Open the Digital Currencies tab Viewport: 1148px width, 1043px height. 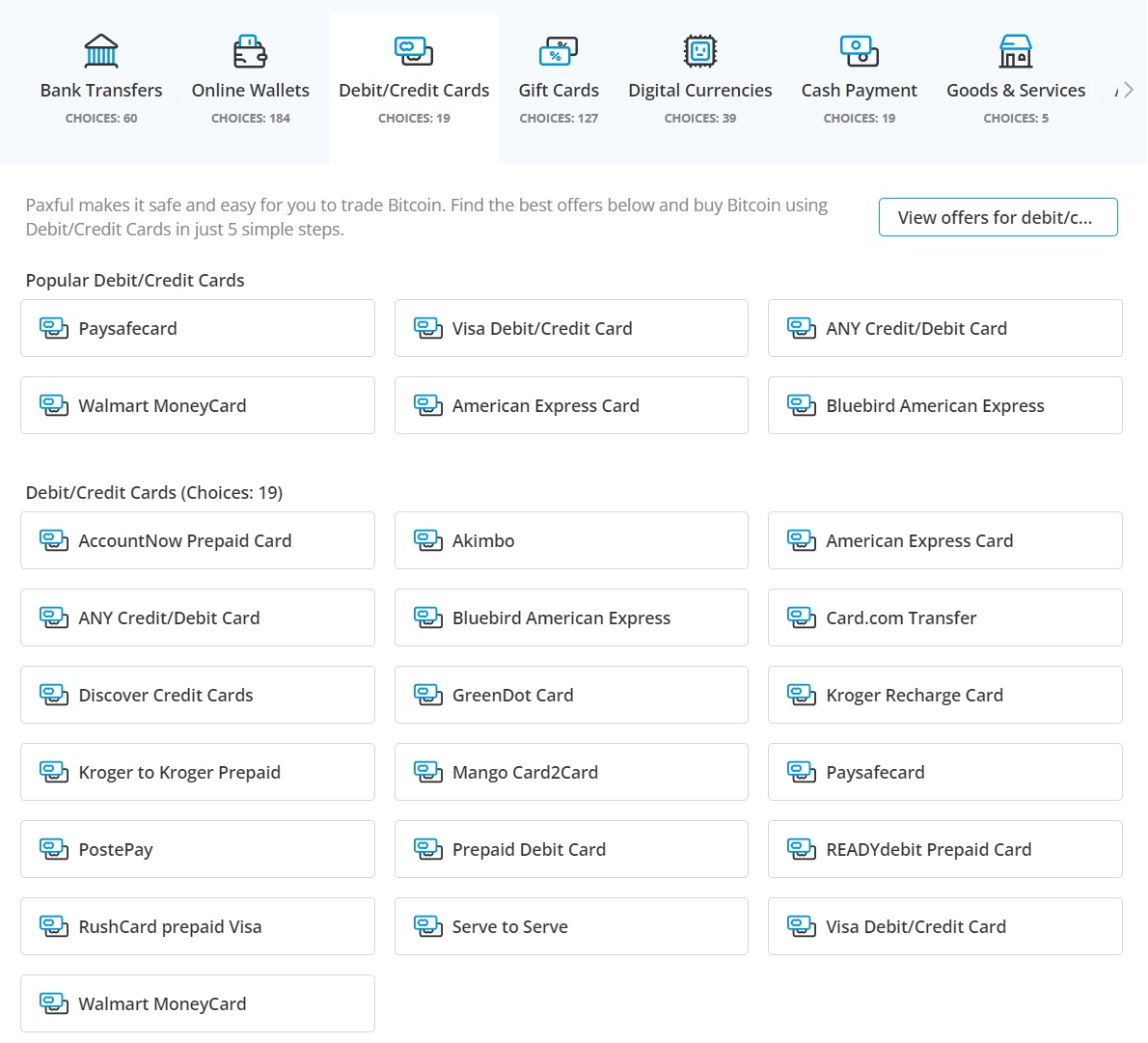pos(700,90)
